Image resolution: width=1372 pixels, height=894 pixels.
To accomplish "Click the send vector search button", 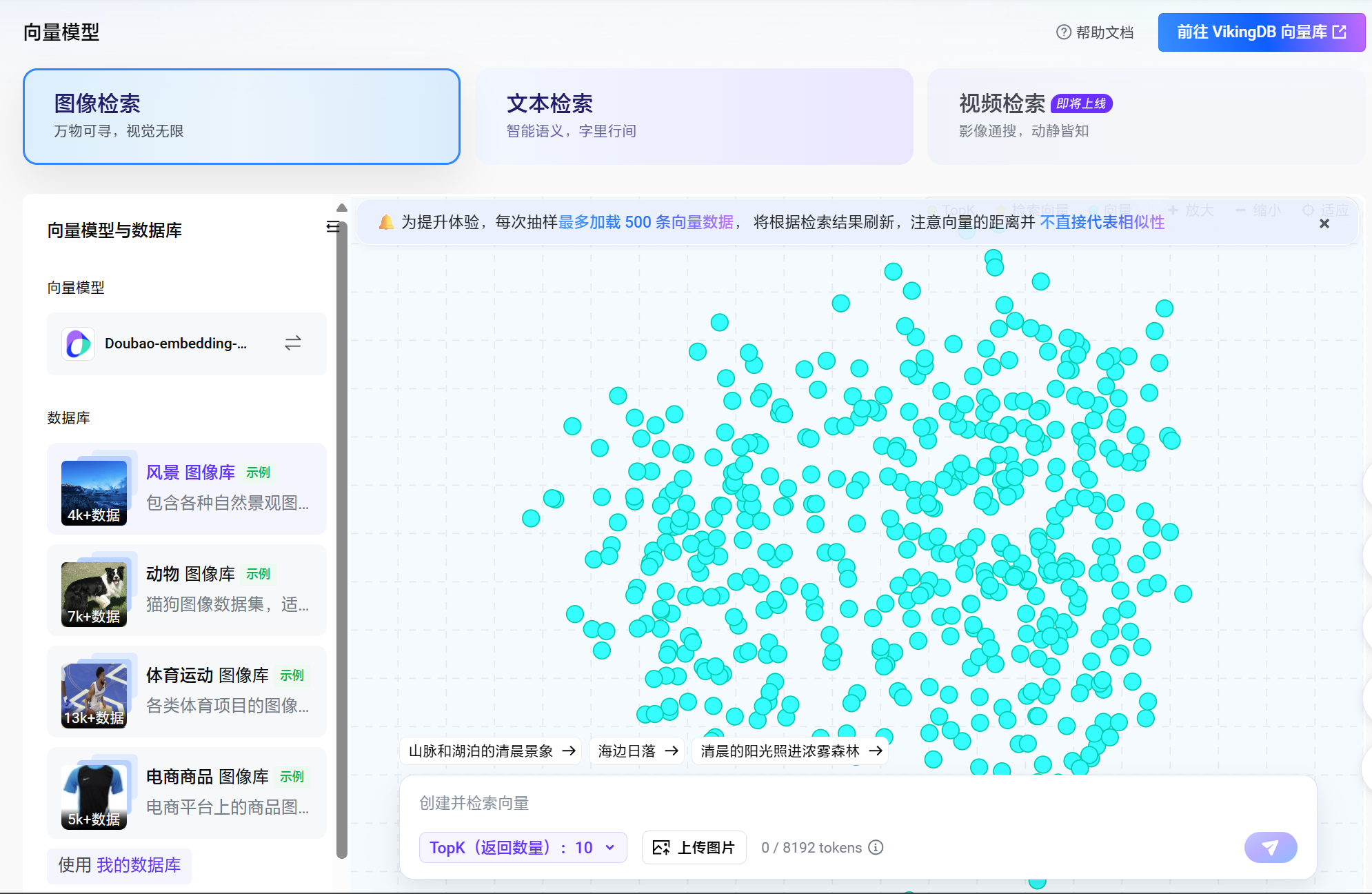I will point(1270,847).
